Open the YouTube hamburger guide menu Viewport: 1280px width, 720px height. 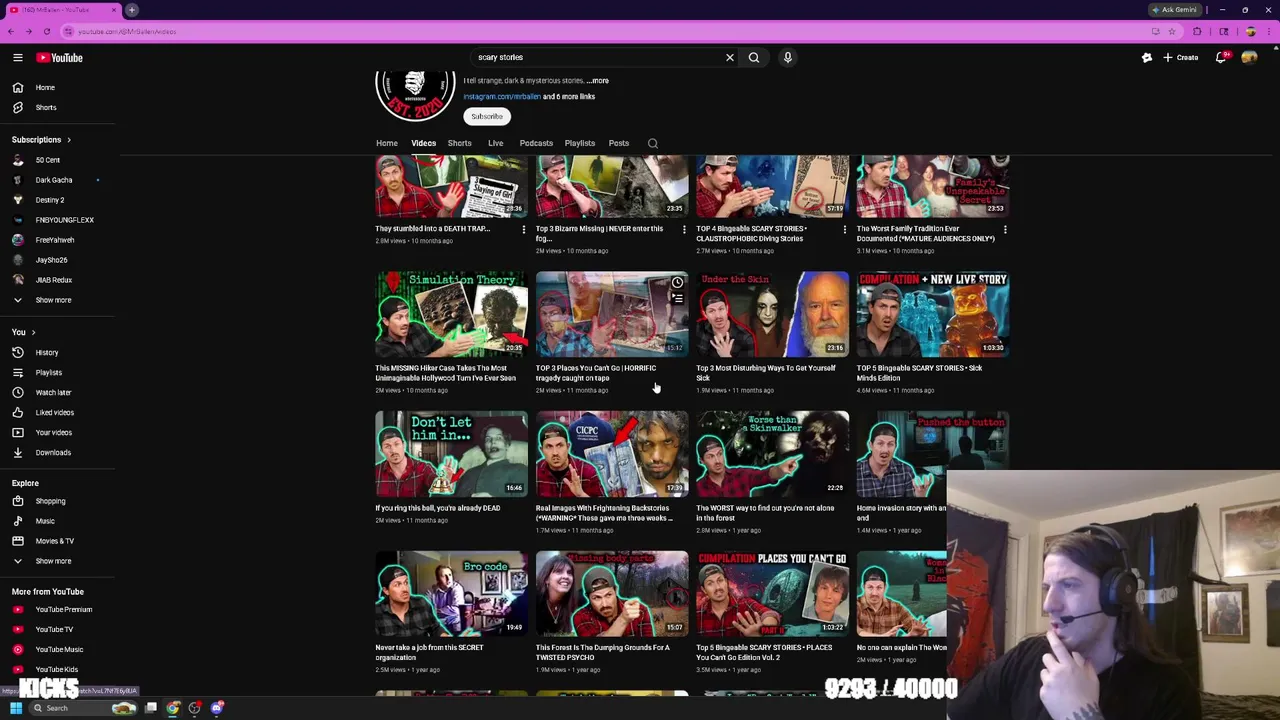tap(17, 58)
